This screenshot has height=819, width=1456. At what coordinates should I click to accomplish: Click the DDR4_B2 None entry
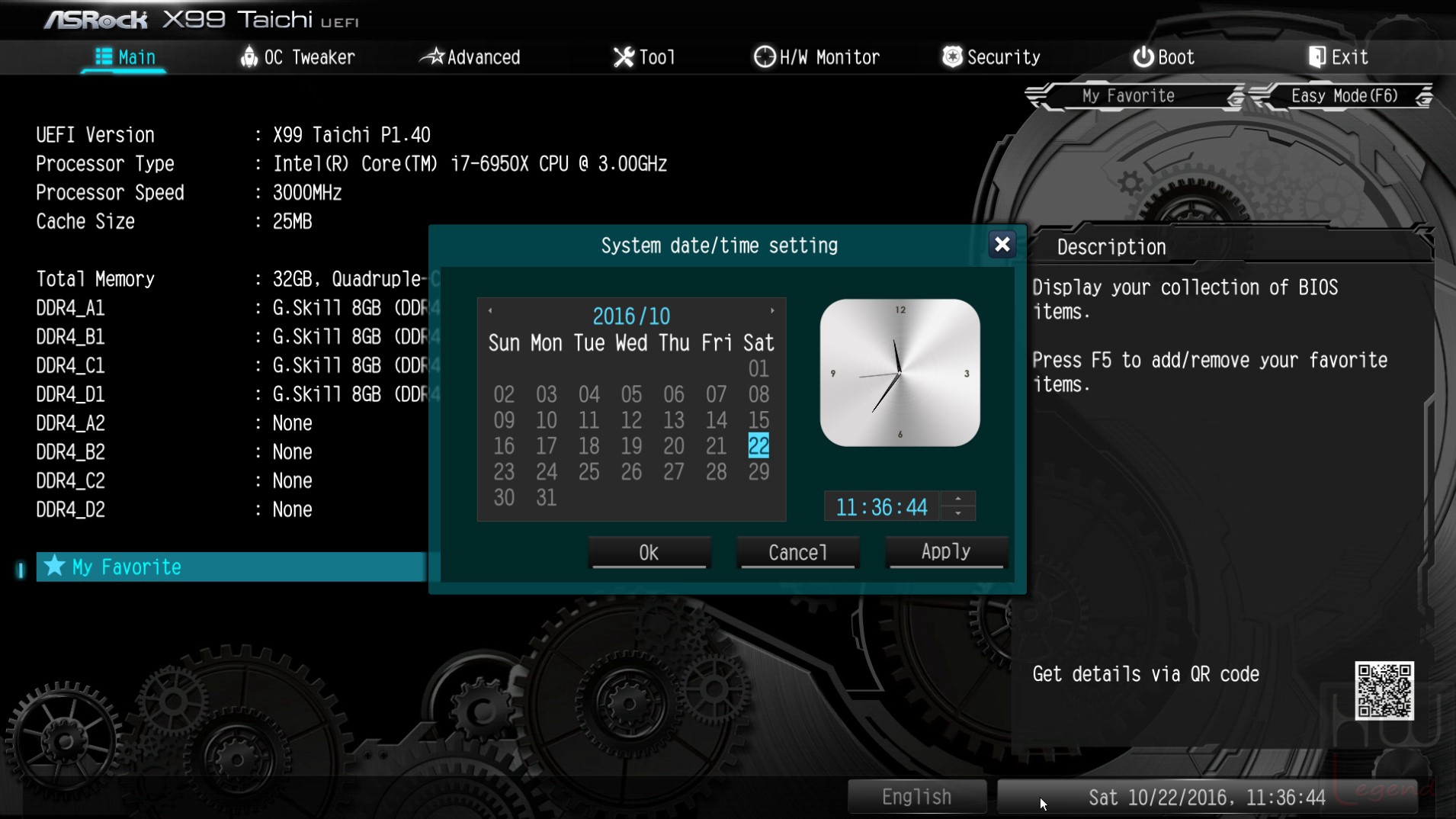(293, 453)
